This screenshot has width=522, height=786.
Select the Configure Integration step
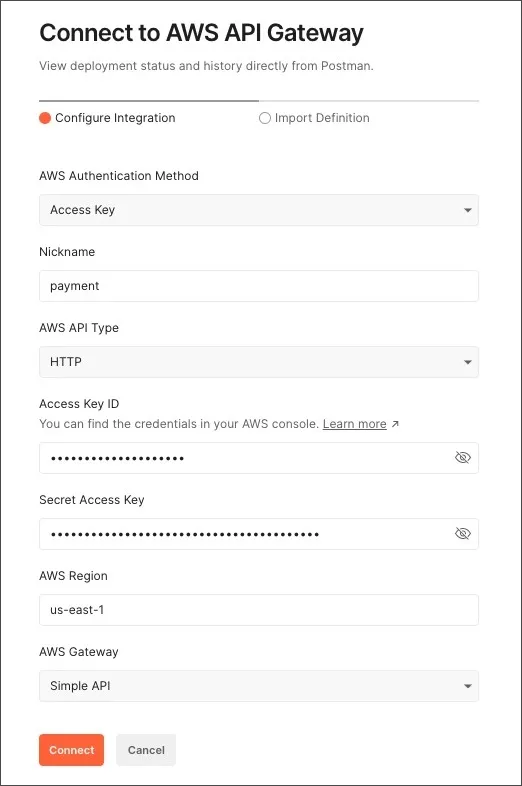107,118
